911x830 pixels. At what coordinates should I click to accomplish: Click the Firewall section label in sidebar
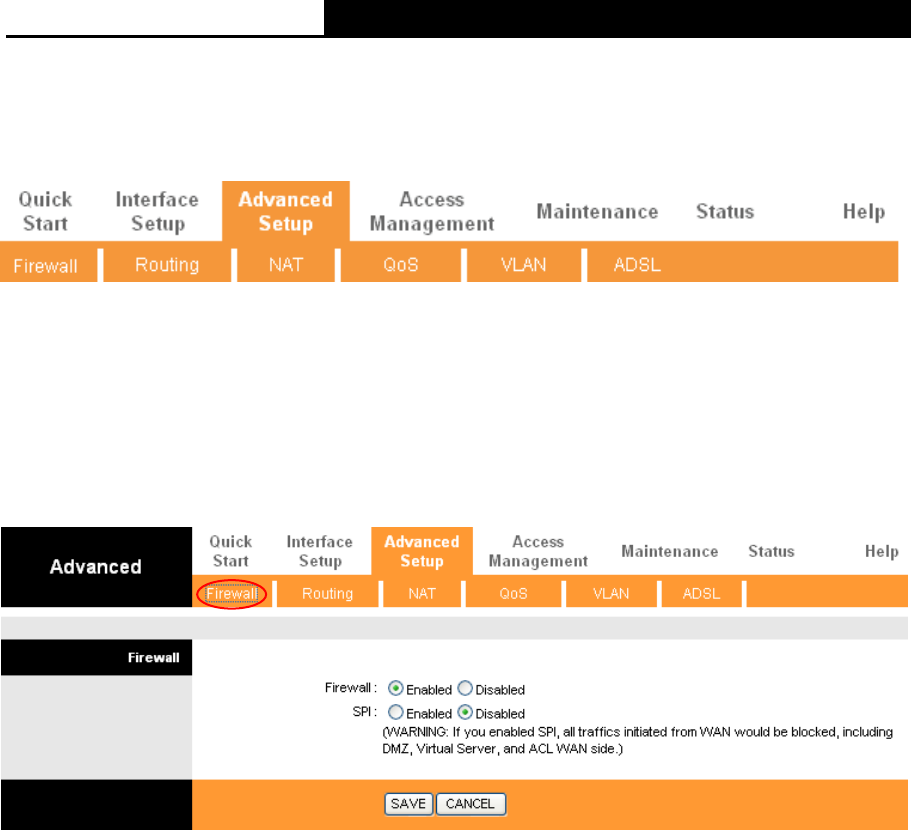[153, 657]
